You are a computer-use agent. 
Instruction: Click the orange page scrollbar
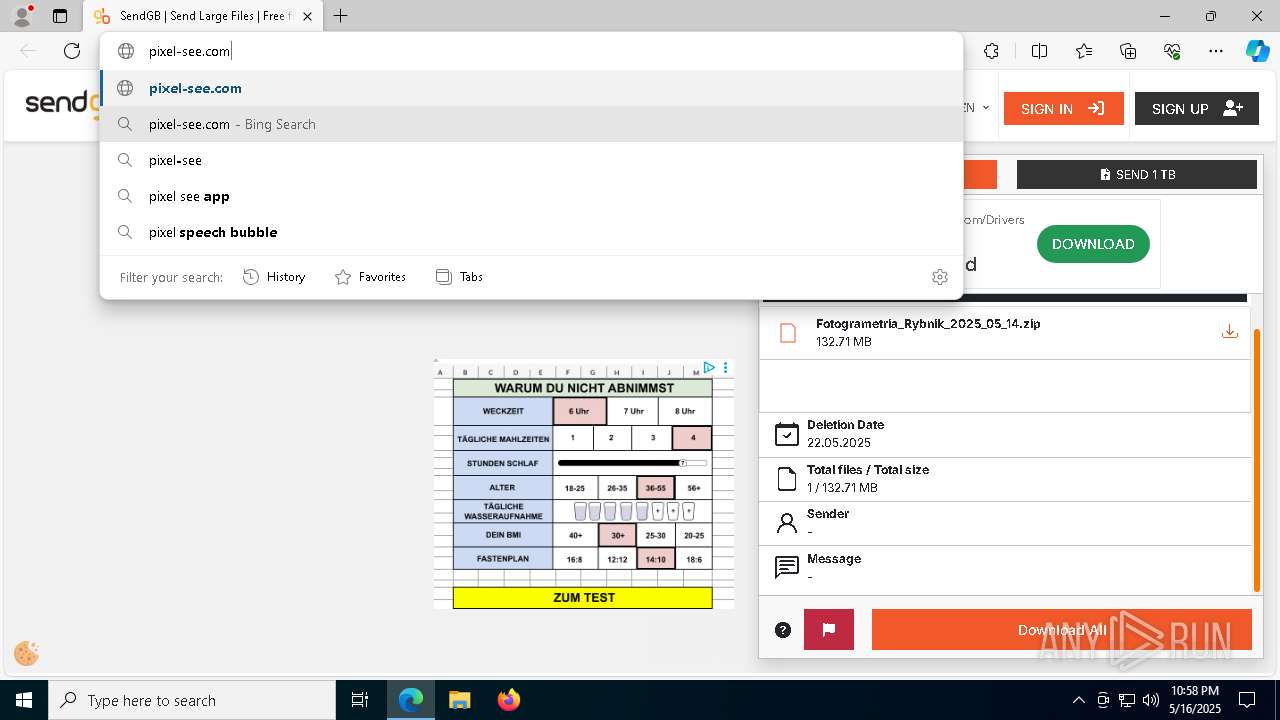click(x=1257, y=460)
